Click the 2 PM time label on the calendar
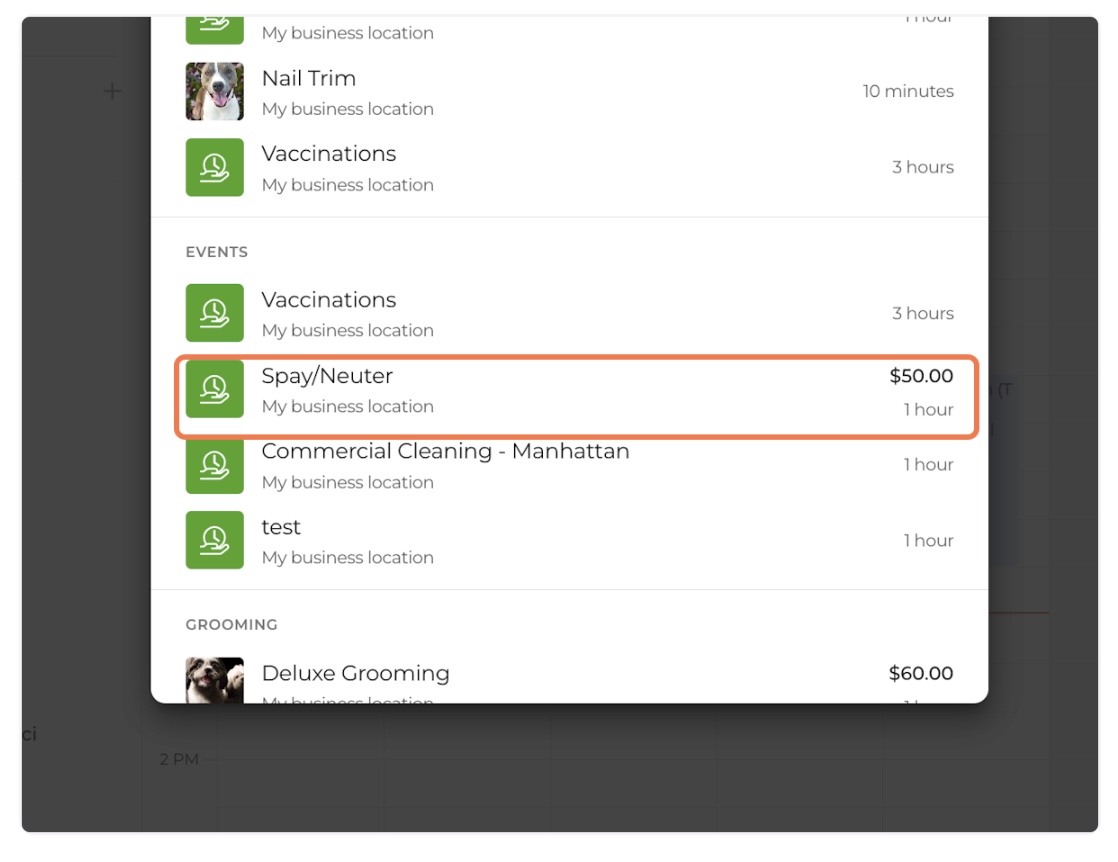This screenshot has height=862, width=1118. (179, 760)
